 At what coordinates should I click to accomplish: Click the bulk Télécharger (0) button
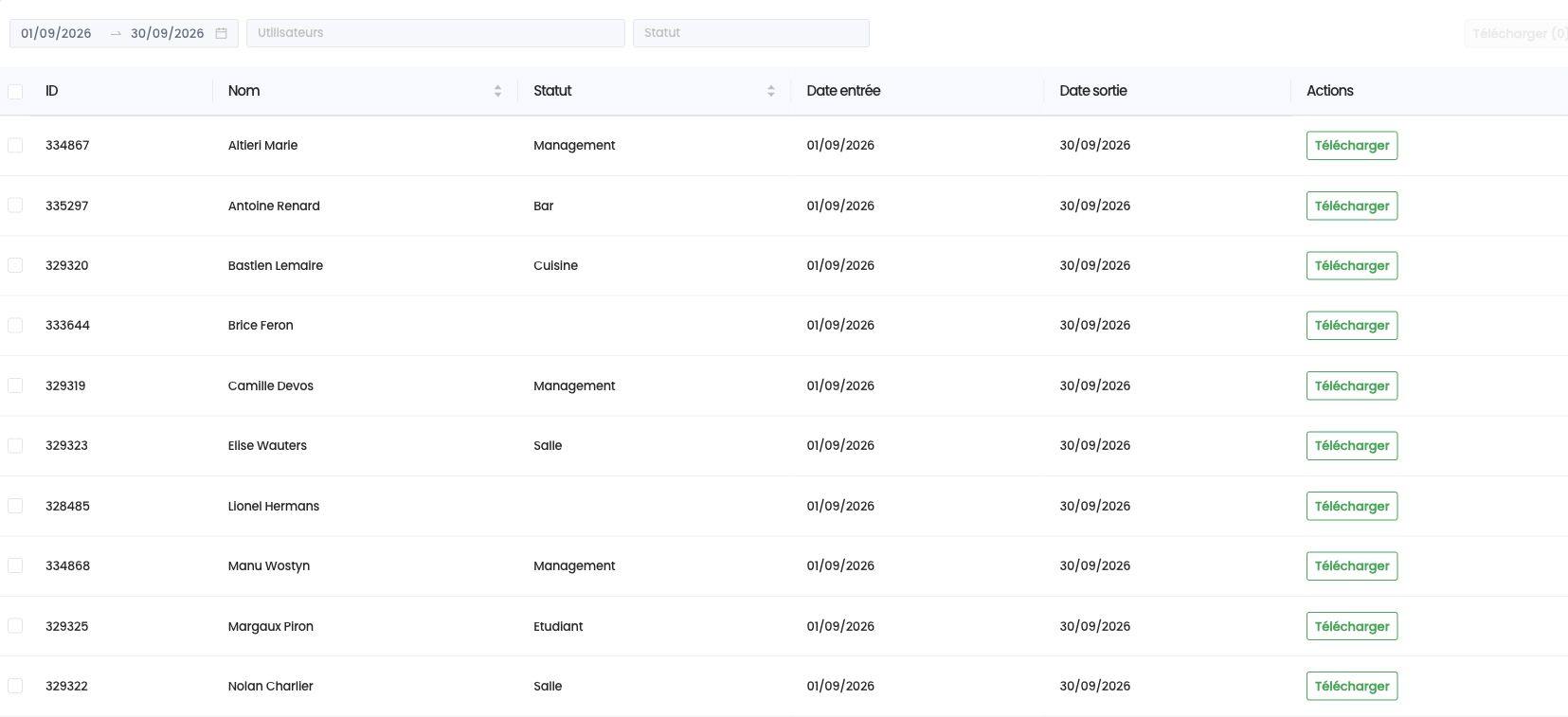[1516, 33]
